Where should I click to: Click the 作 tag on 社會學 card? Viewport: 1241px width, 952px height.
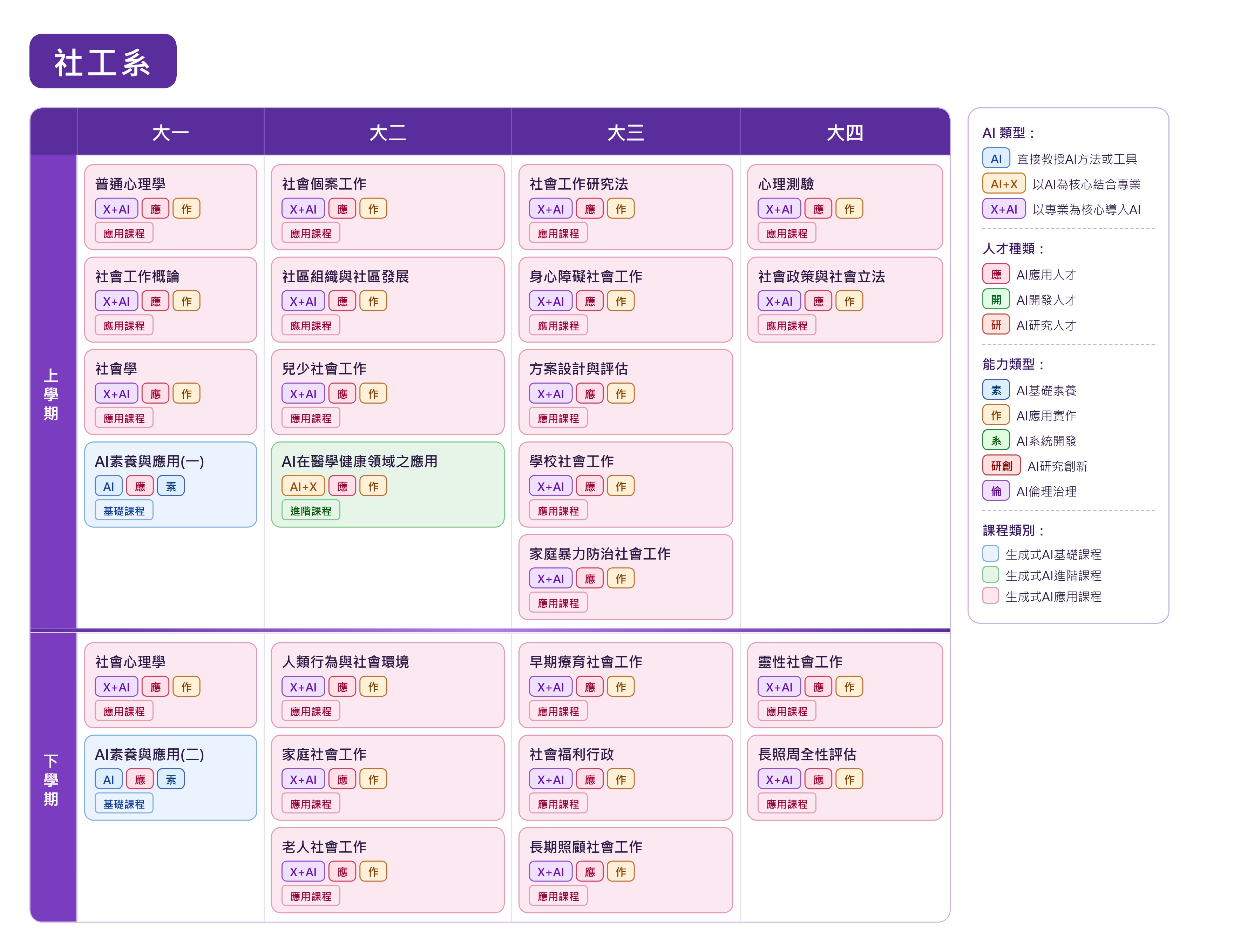(x=187, y=393)
